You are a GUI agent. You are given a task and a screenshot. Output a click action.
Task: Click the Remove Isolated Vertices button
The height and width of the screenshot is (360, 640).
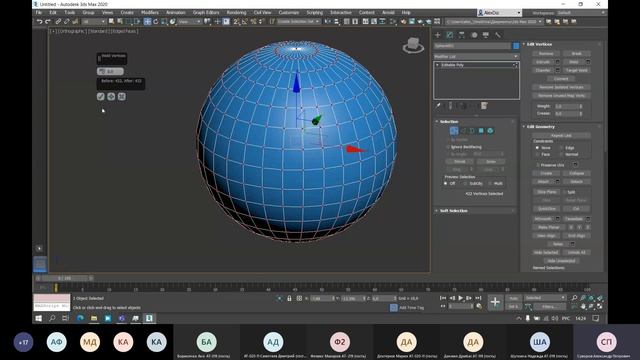(x=561, y=87)
